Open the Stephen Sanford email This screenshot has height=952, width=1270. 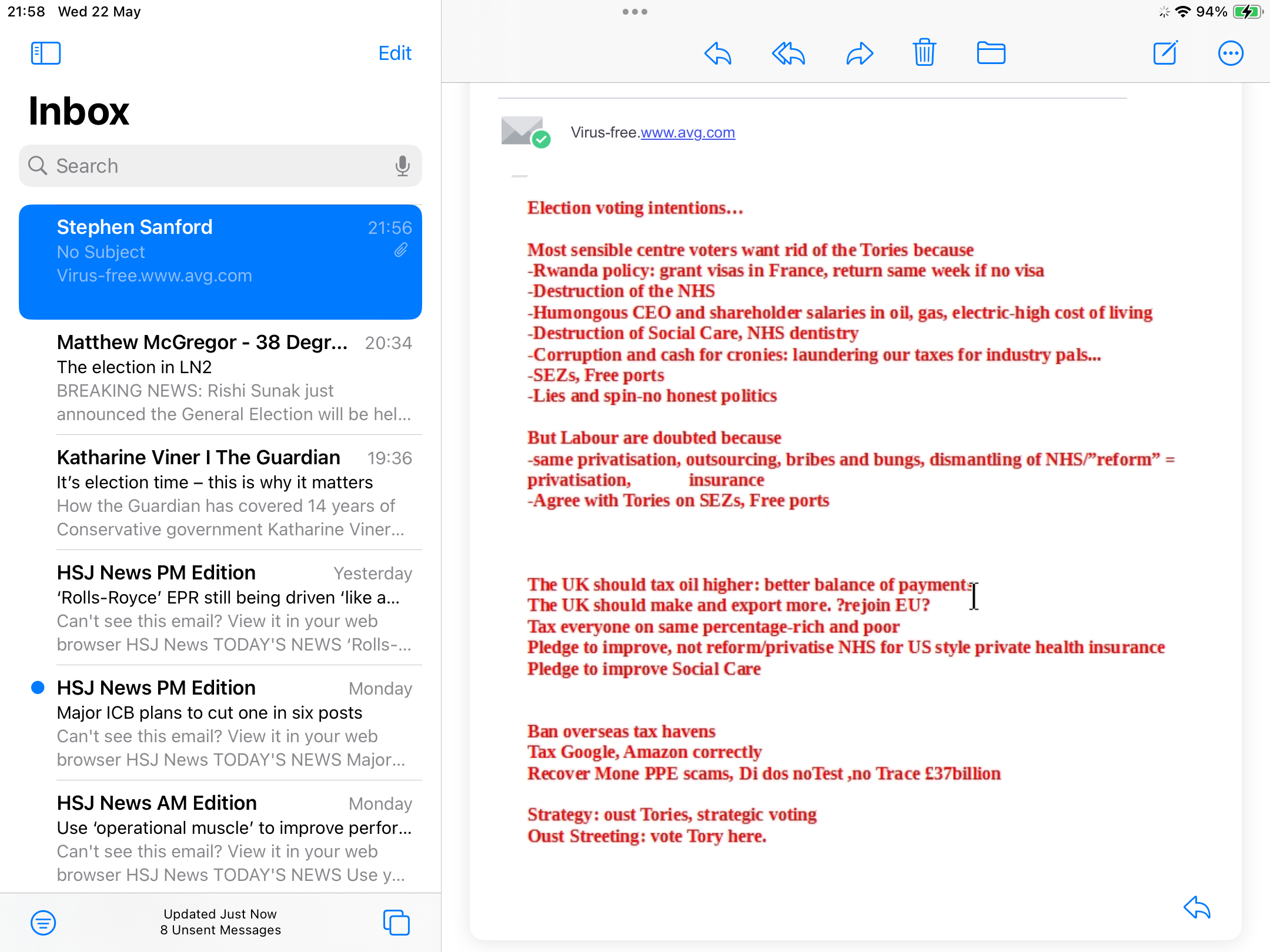pyautogui.click(x=220, y=262)
